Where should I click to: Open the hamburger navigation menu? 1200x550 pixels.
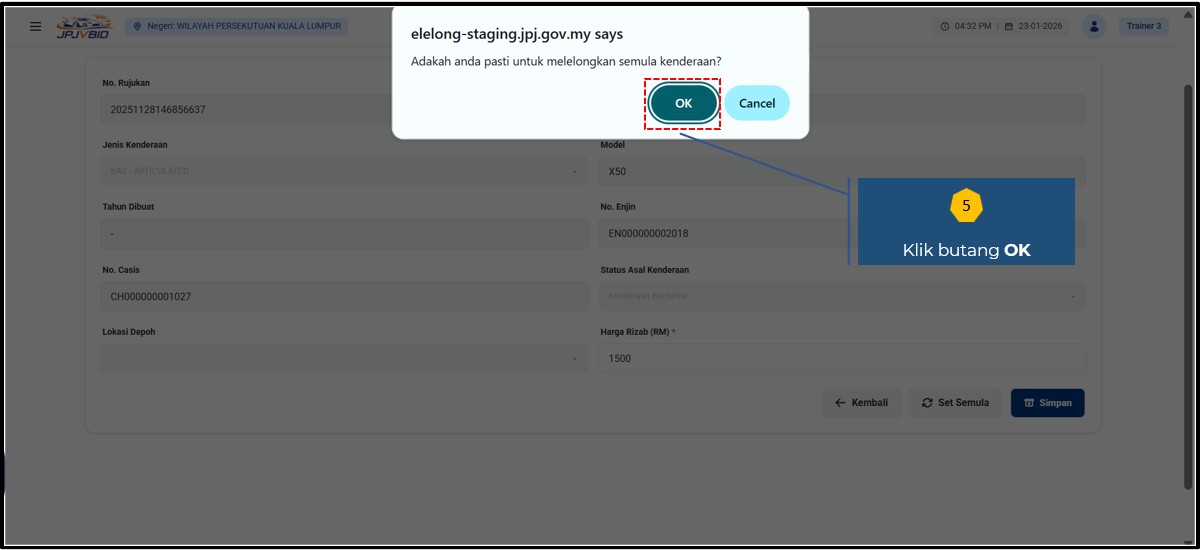pyautogui.click(x=36, y=26)
